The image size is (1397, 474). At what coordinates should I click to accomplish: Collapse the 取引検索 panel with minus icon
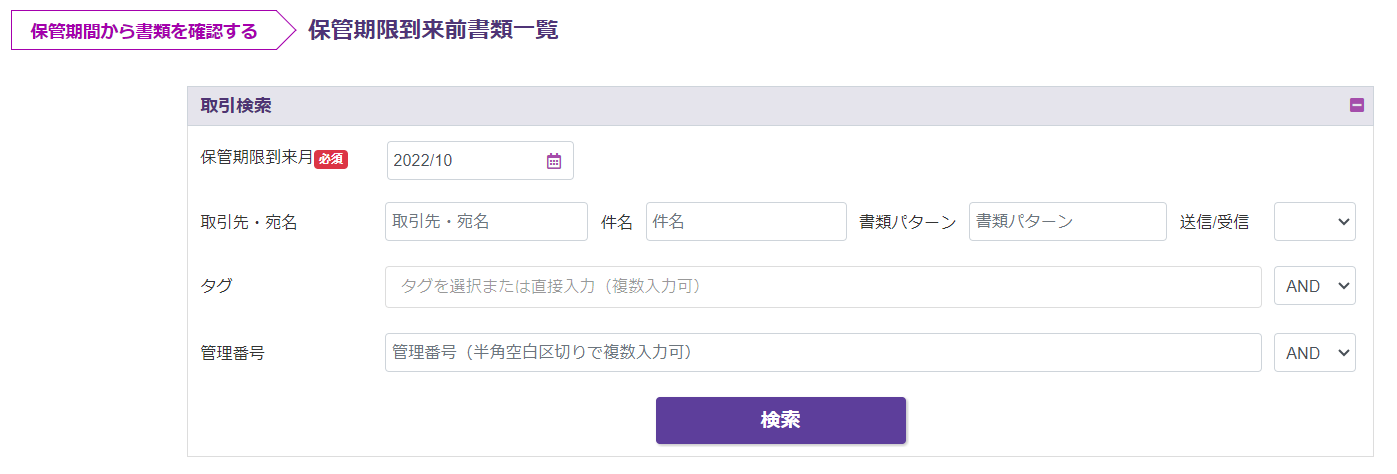coord(1356,105)
